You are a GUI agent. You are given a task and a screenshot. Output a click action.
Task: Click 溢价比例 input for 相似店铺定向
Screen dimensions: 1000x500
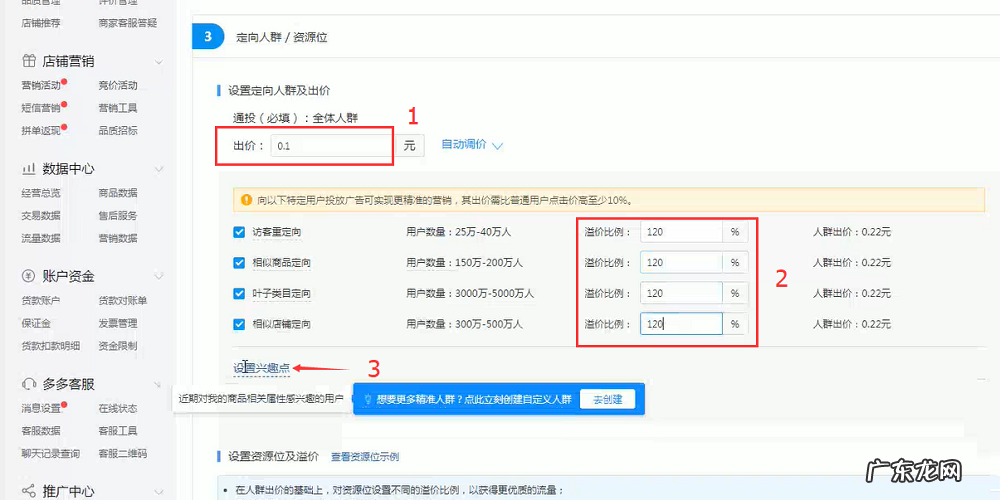click(x=681, y=324)
